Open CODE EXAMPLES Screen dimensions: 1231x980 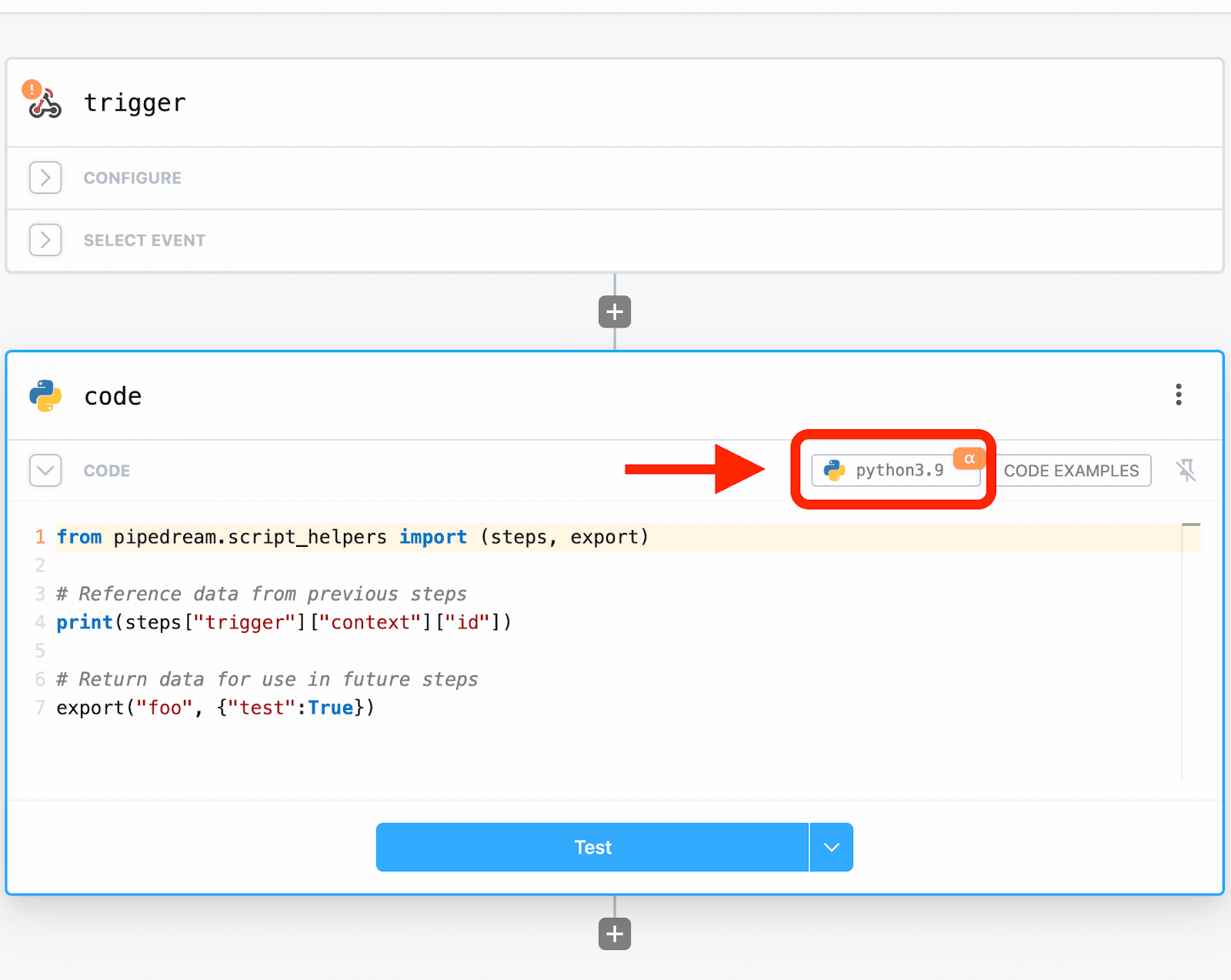click(1071, 470)
